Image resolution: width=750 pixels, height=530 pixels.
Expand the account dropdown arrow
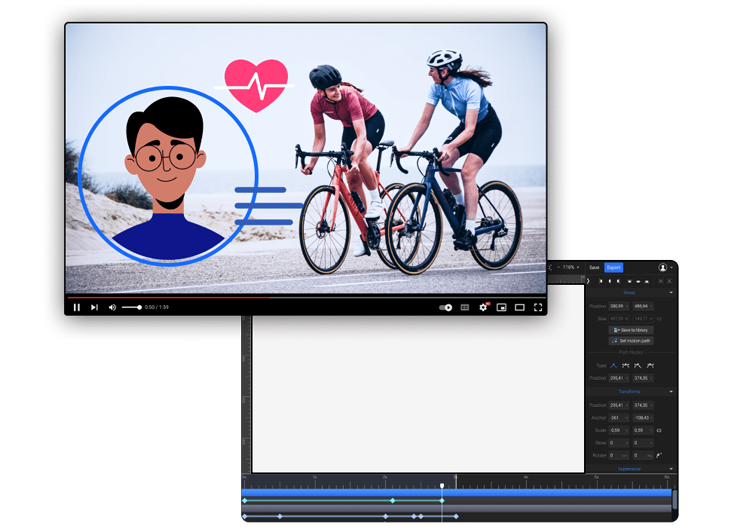pos(671,267)
